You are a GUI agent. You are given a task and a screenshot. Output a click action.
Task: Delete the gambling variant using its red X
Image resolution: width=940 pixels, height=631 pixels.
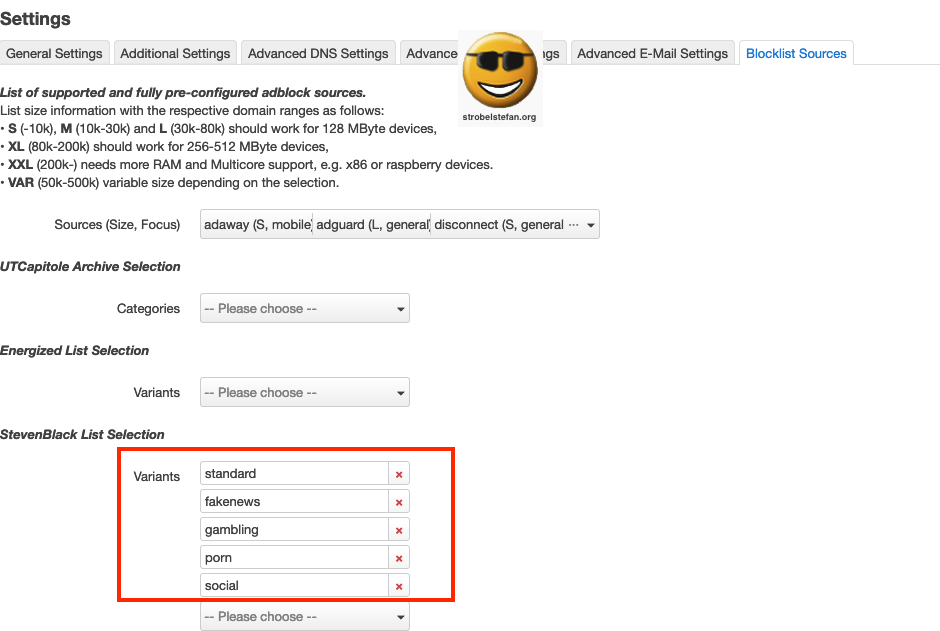tap(399, 530)
